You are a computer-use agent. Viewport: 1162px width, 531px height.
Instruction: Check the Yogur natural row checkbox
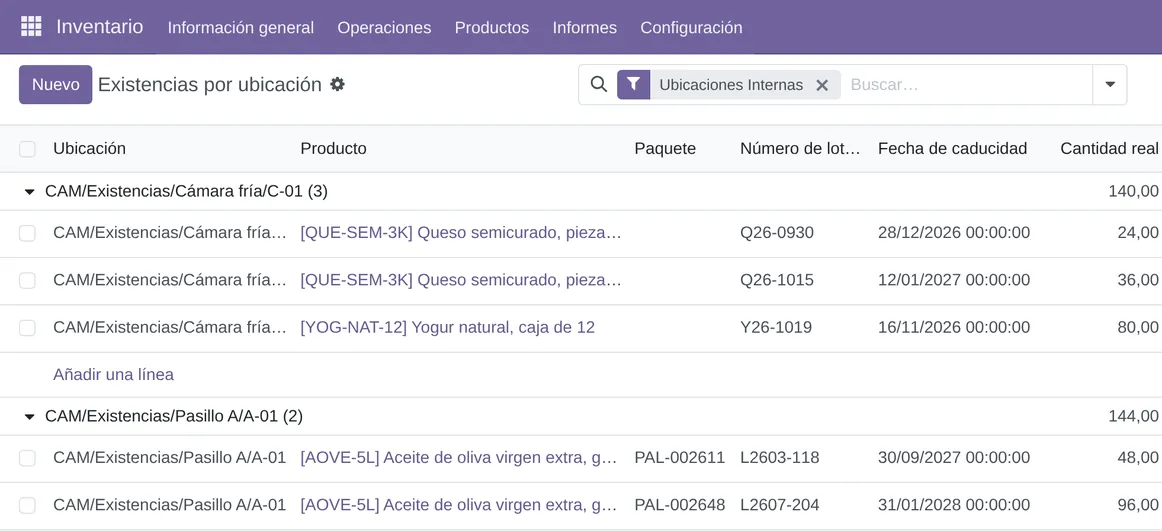[27, 328]
